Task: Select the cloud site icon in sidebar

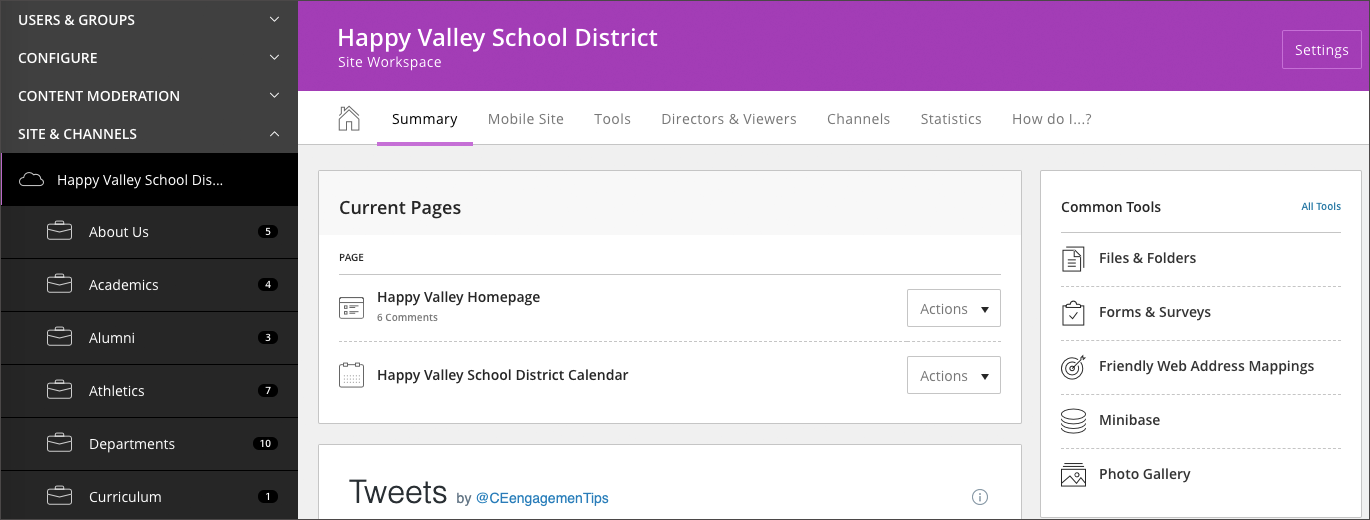Action: (x=32, y=180)
